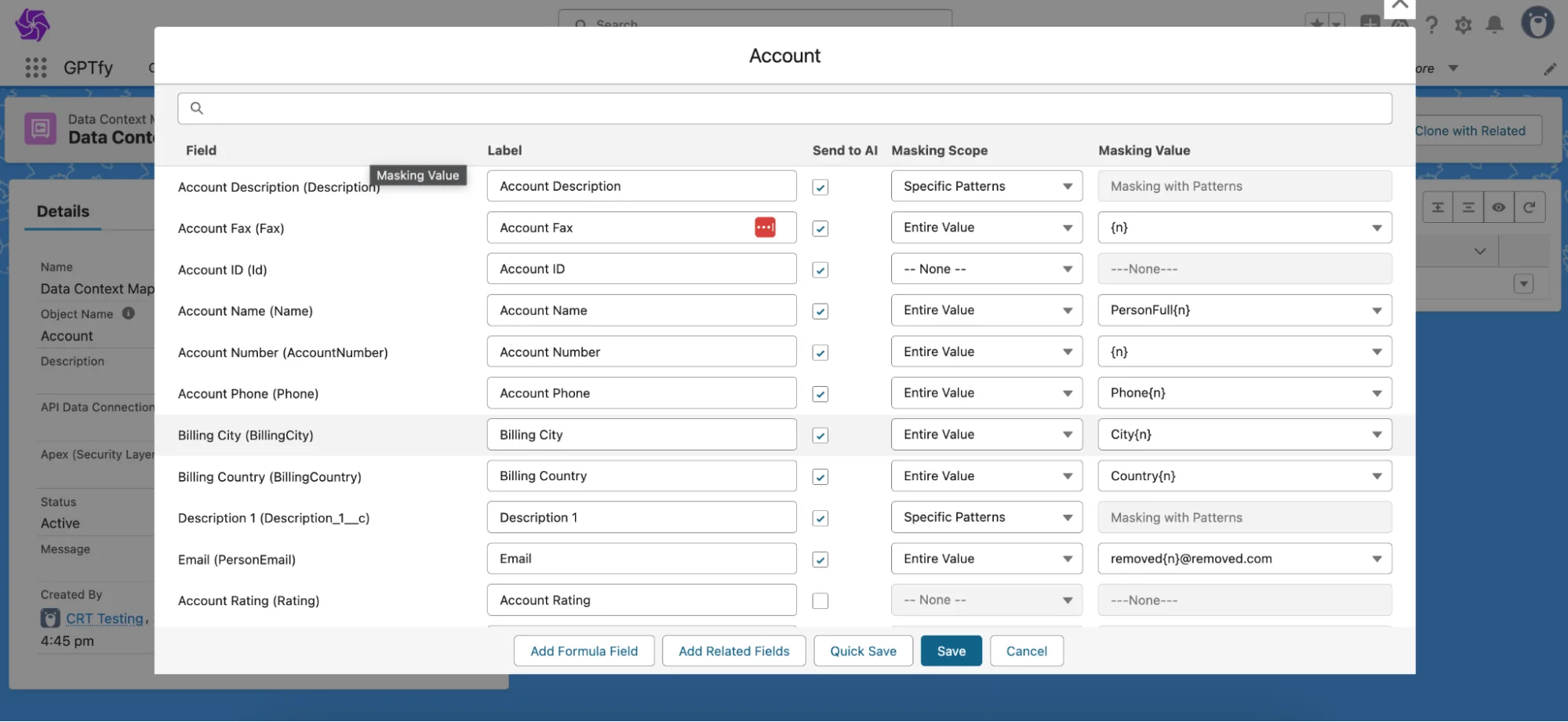
Task: Uncheck Send to AI for Email
Action: [820, 560]
